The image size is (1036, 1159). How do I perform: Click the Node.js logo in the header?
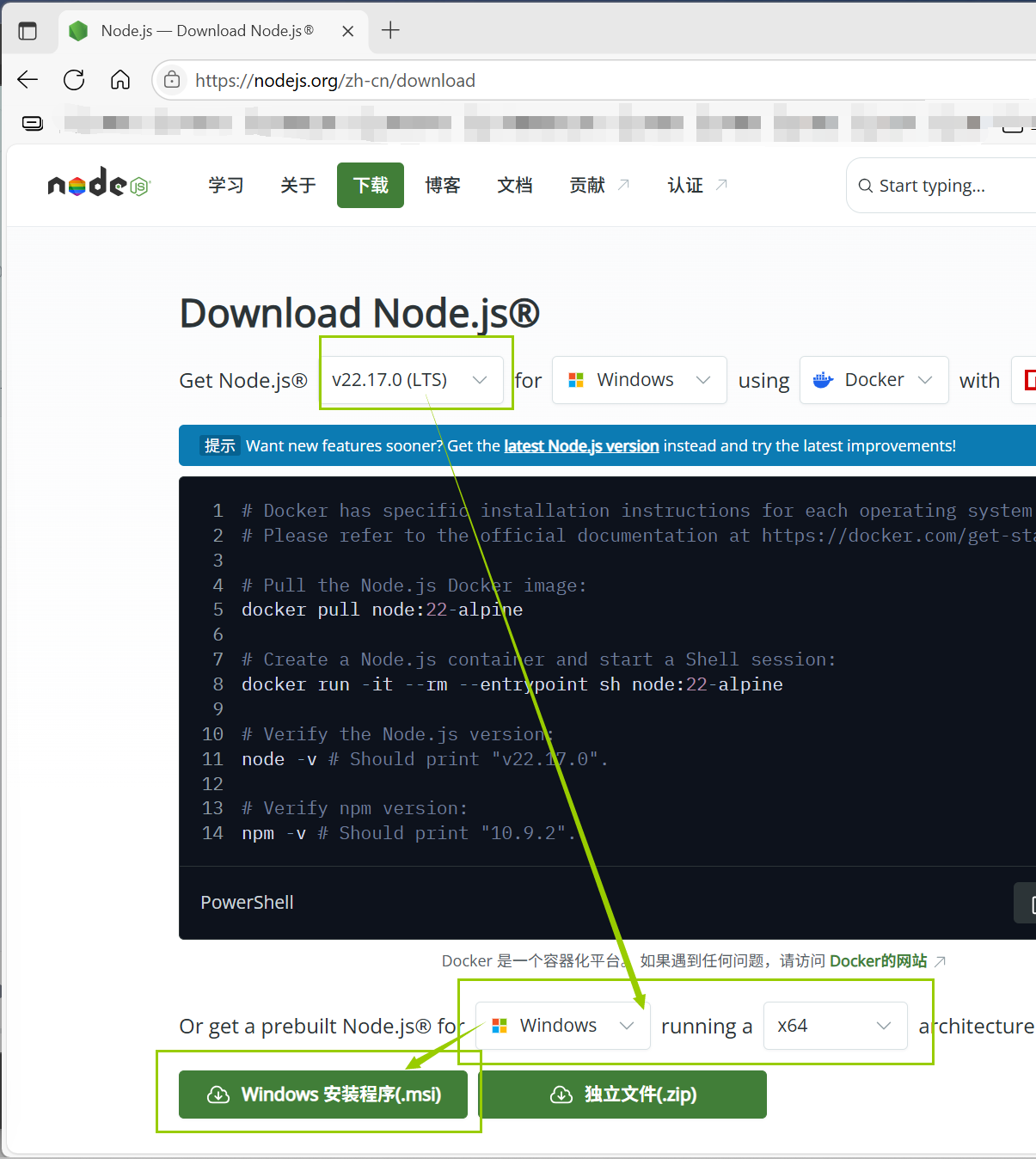tap(99, 182)
